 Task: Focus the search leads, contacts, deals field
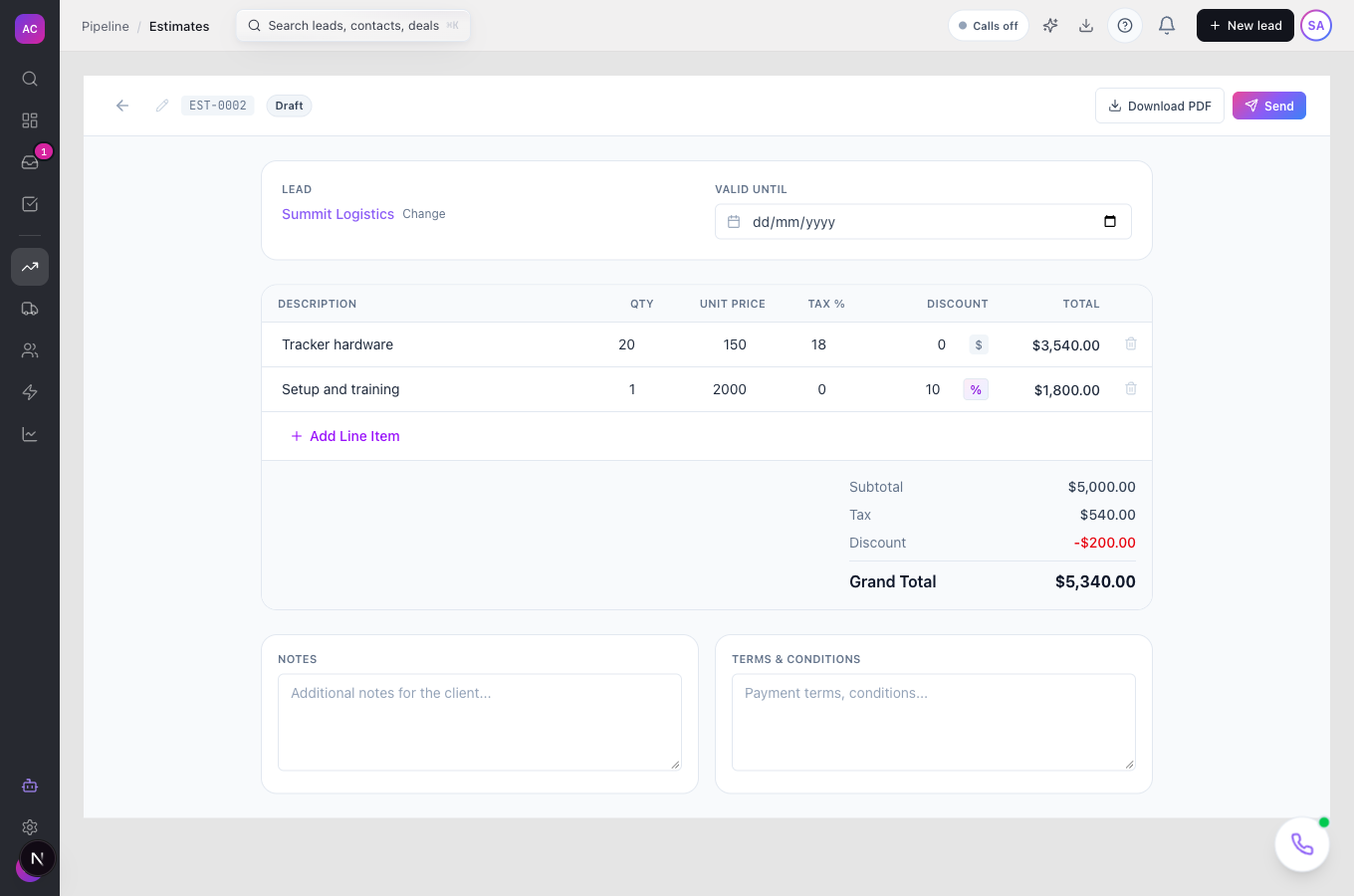(x=353, y=26)
